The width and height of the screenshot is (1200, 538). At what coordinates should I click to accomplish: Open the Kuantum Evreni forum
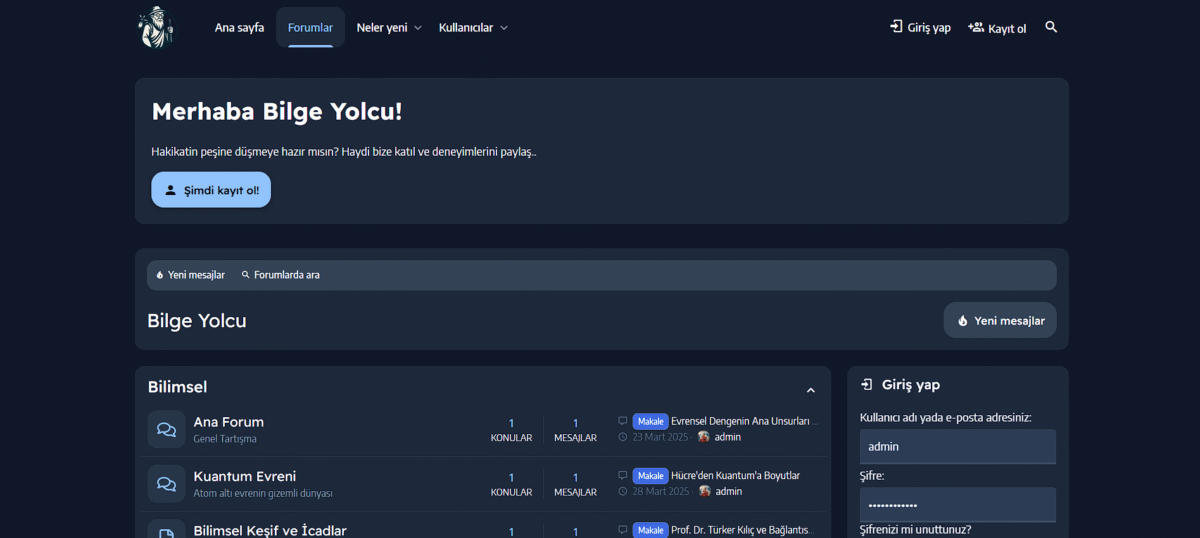point(245,476)
